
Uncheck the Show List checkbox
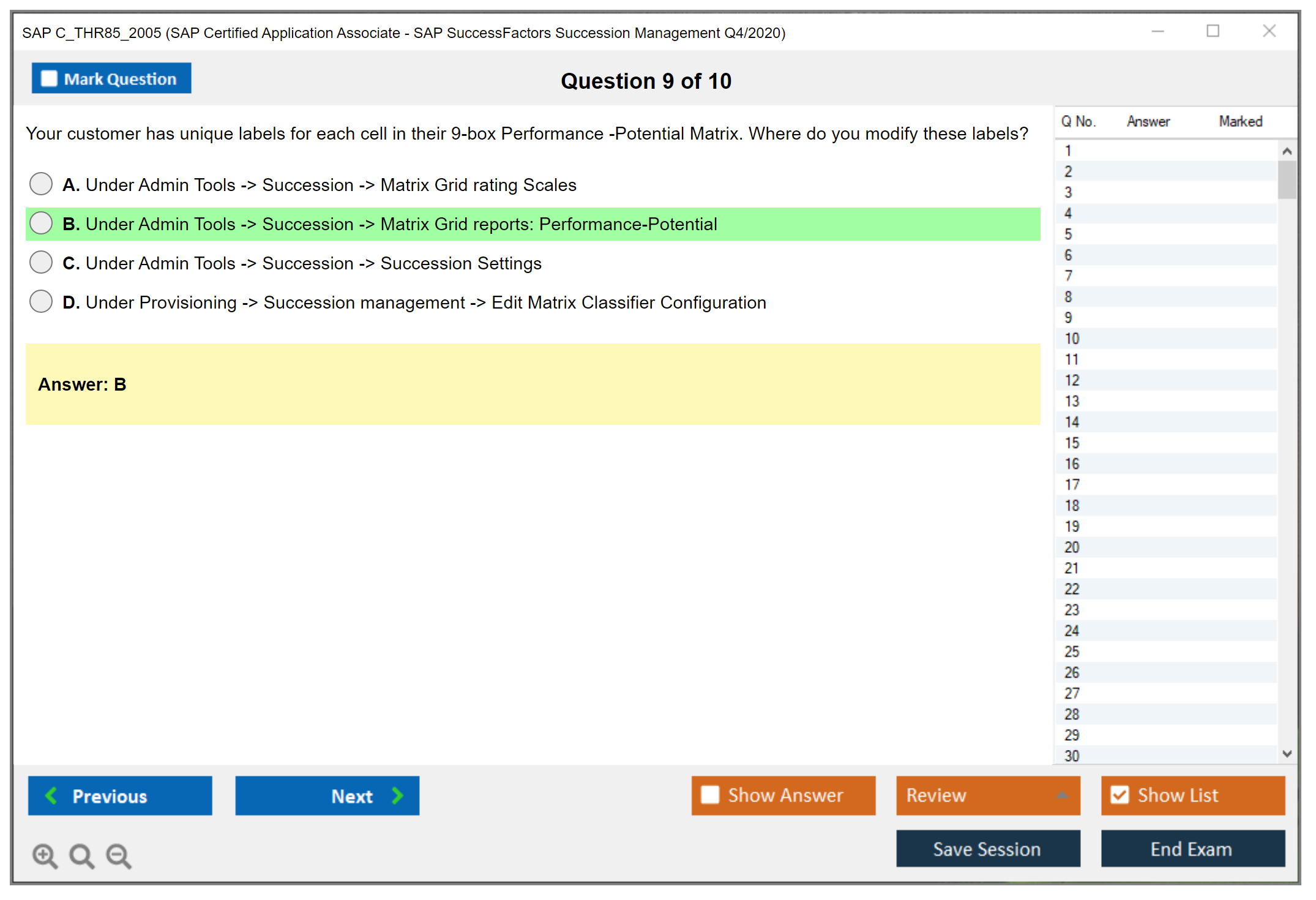click(1120, 795)
